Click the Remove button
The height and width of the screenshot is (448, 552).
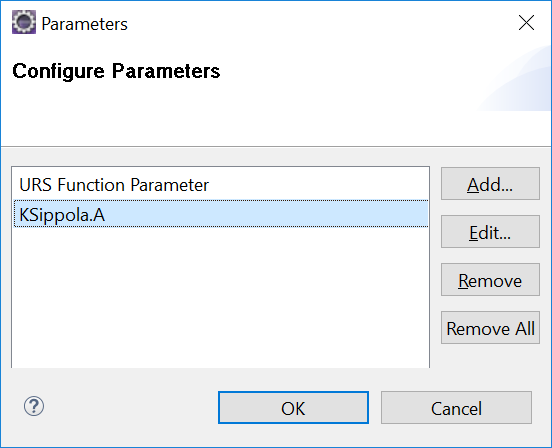point(490,280)
